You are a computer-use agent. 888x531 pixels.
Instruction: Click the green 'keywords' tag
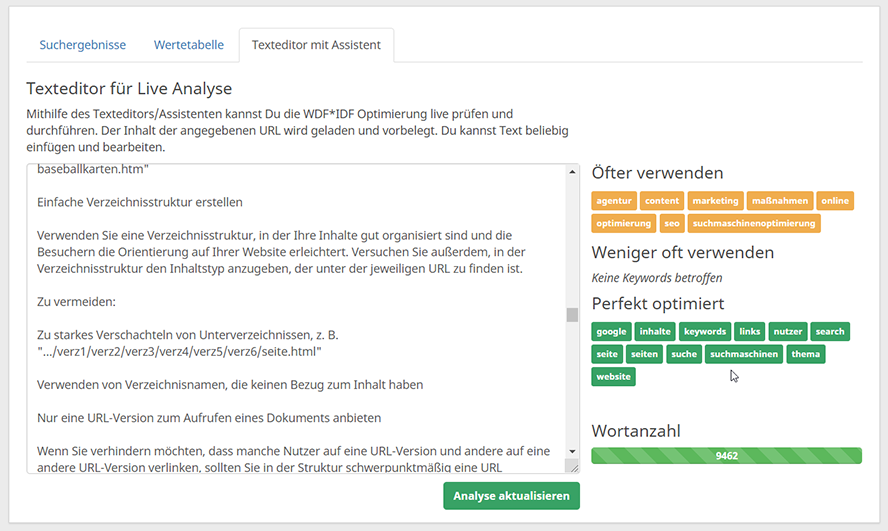click(x=705, y=332)
